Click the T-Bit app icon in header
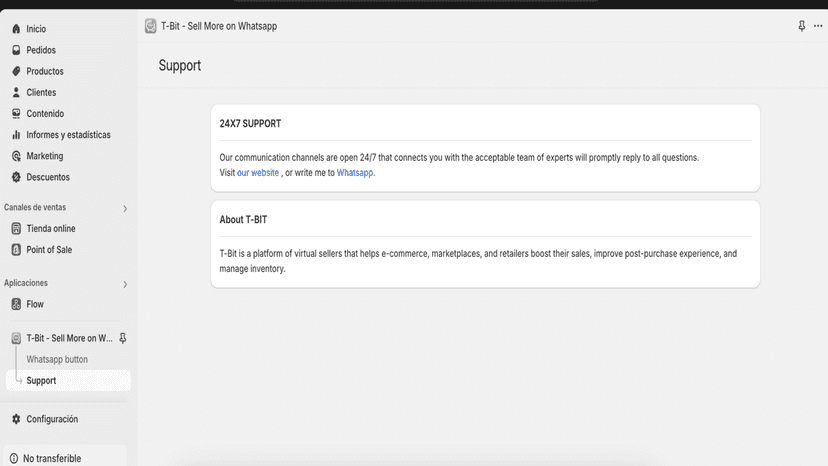 click(150, 26)
